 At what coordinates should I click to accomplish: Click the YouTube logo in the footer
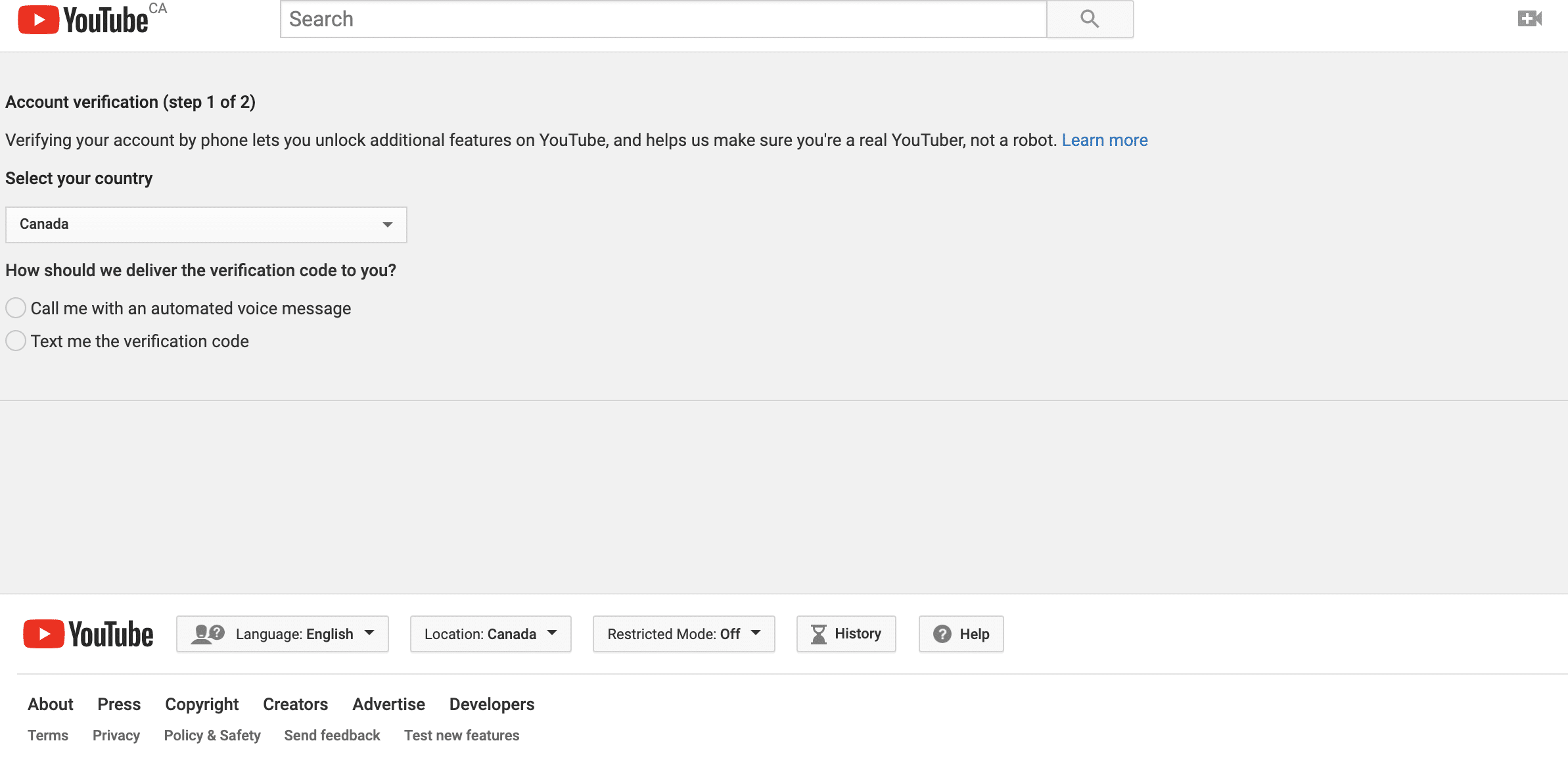point(87,633)
